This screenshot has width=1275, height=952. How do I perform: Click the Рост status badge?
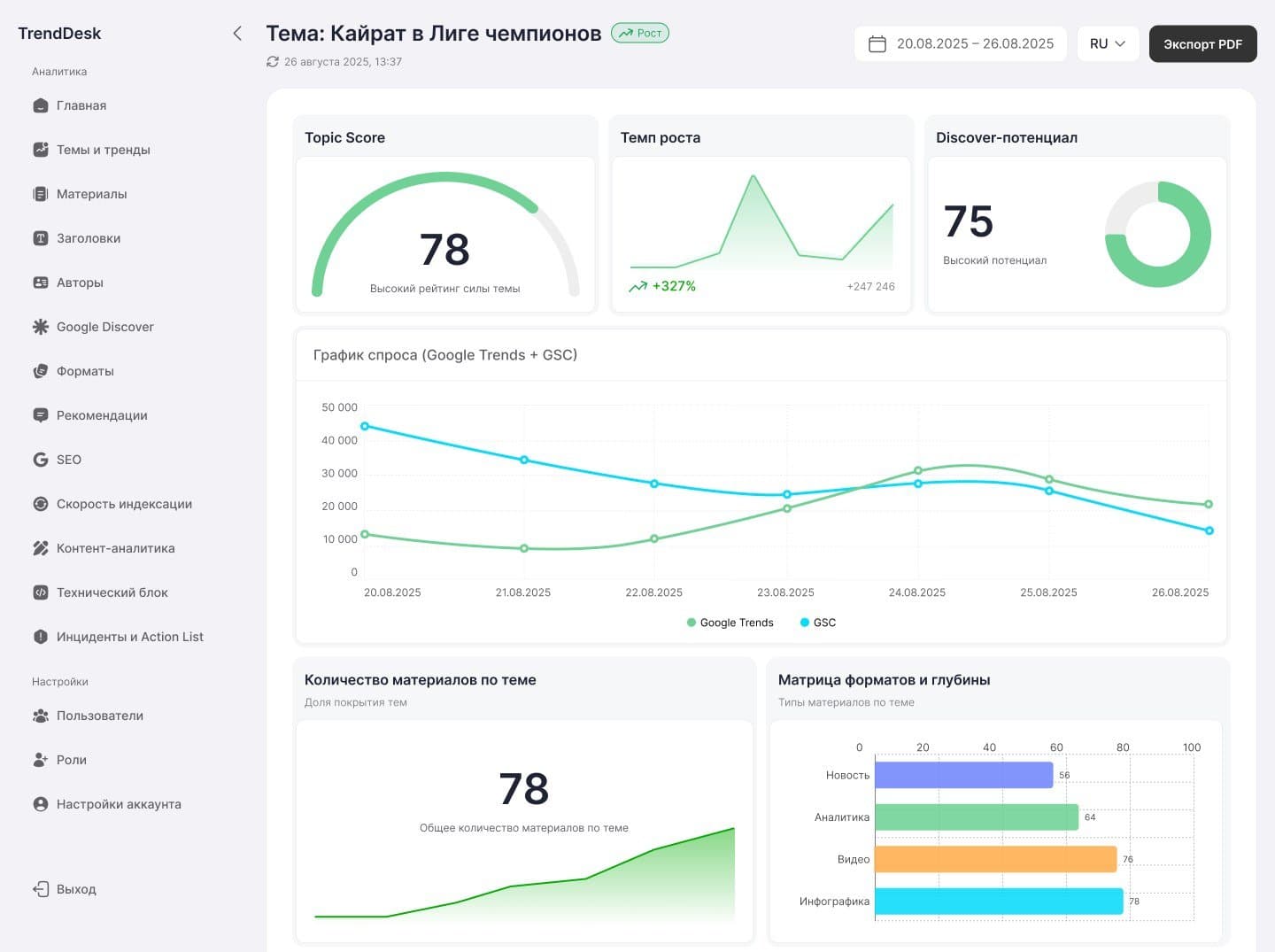coord(640,33)
